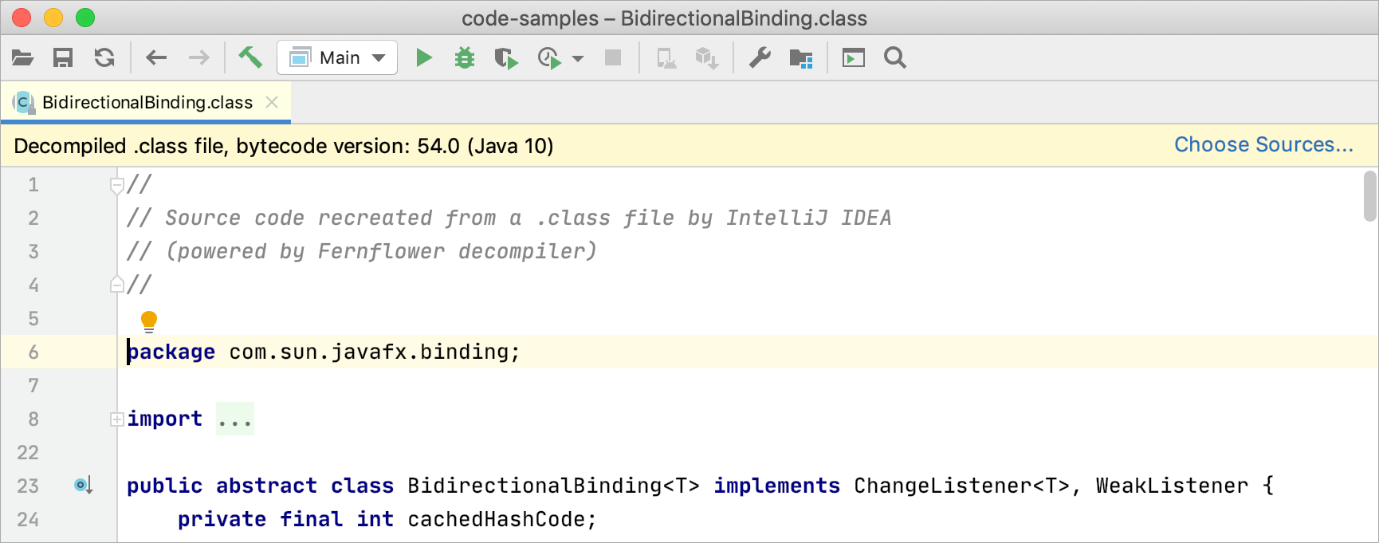Close the BidirectionalBinding.class tab
The image size is (1379, 543).
click(272, 103)
